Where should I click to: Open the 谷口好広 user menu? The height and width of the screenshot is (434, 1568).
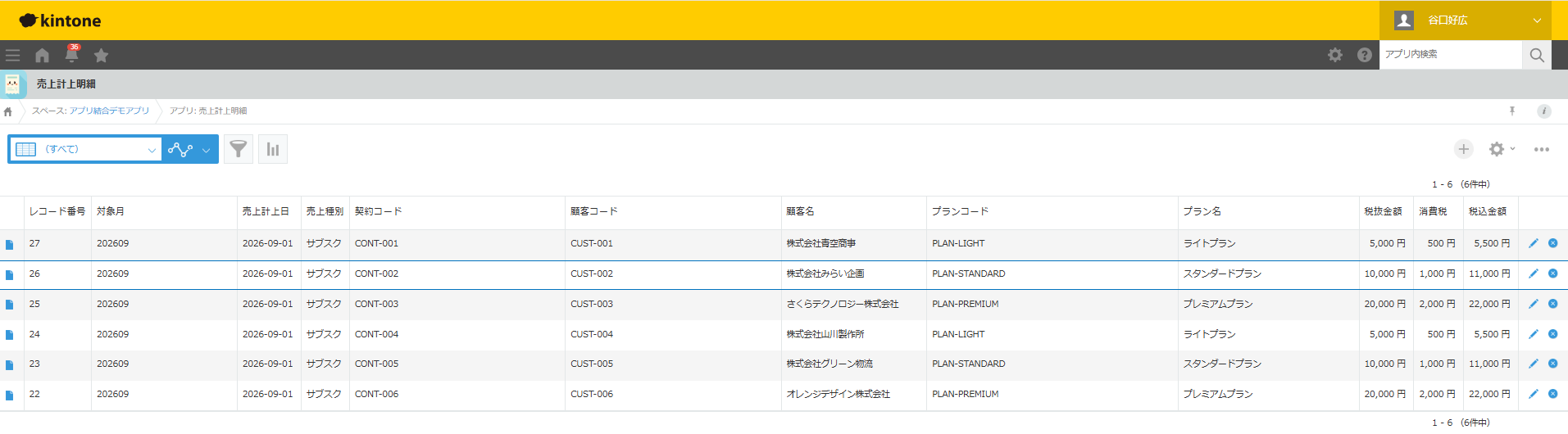(x=1466, y=20)
